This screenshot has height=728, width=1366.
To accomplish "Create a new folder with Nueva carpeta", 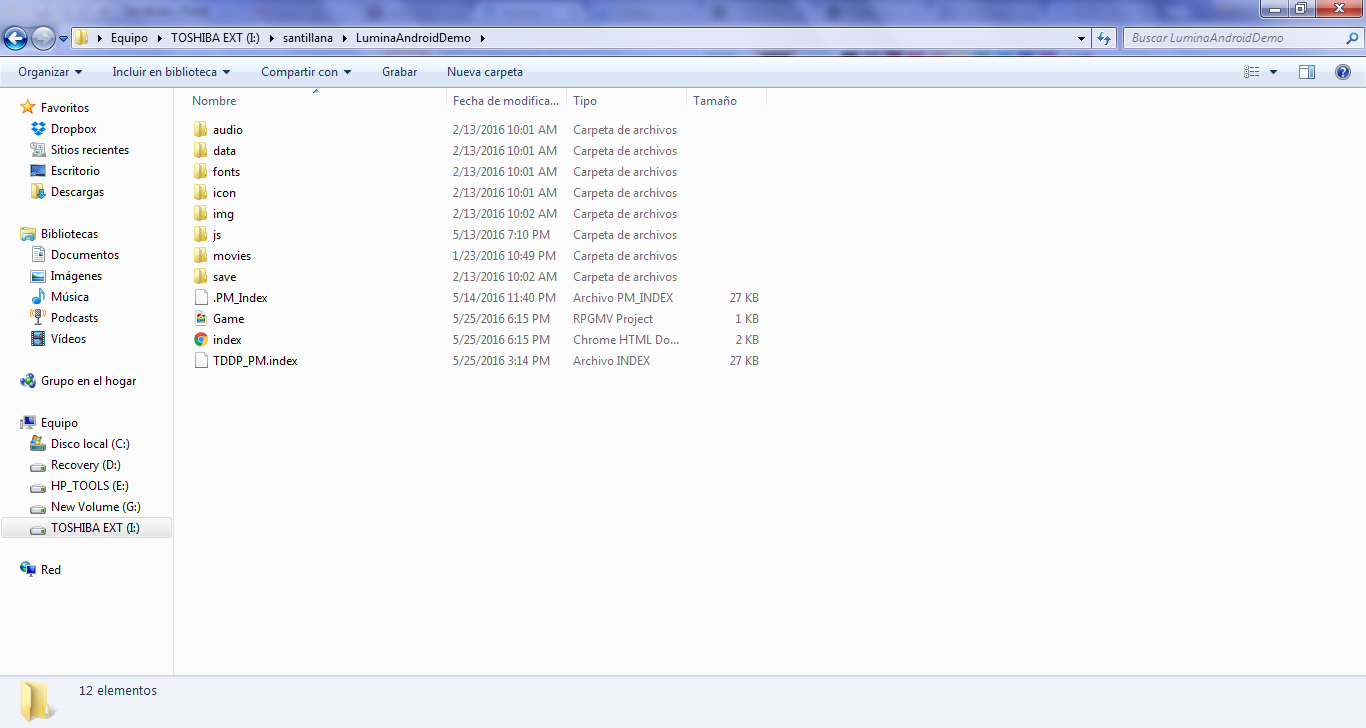I will click(485, 72).
